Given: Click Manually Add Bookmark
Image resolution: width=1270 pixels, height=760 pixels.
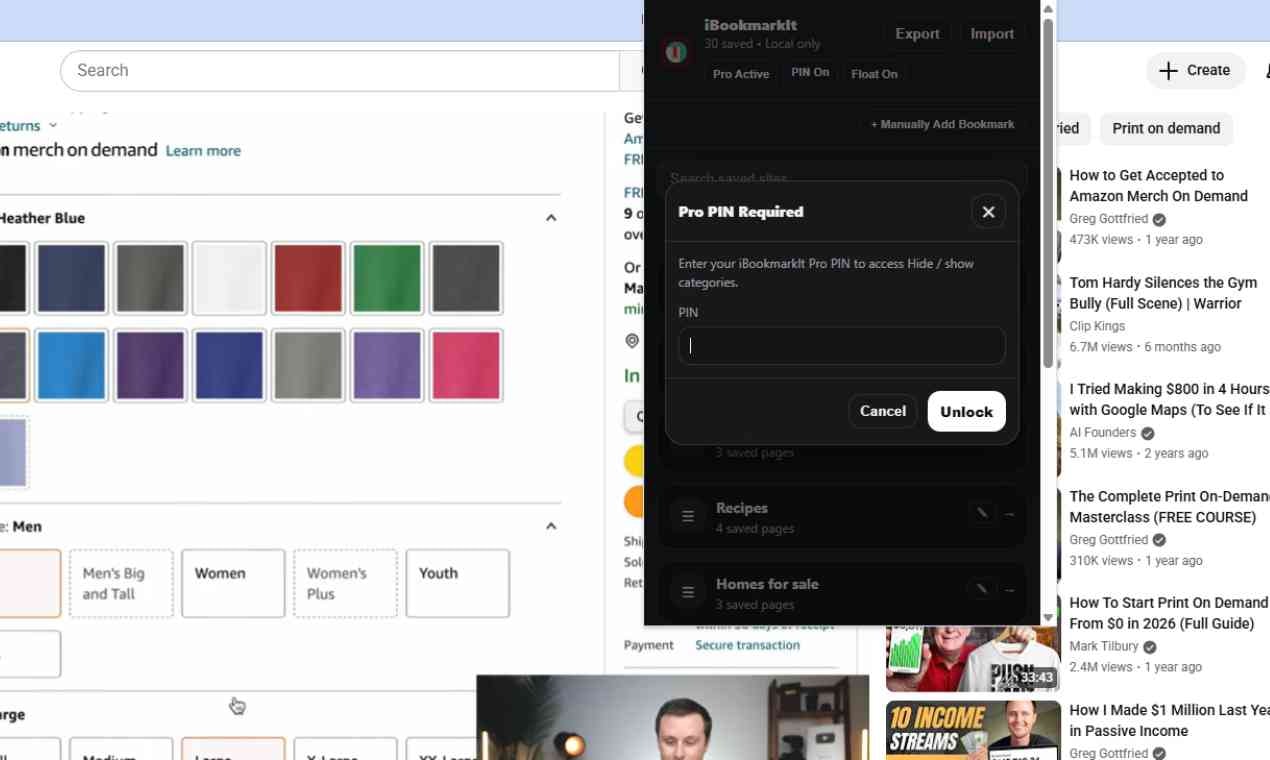Looking at the screenshot, I should coord(942,124).
